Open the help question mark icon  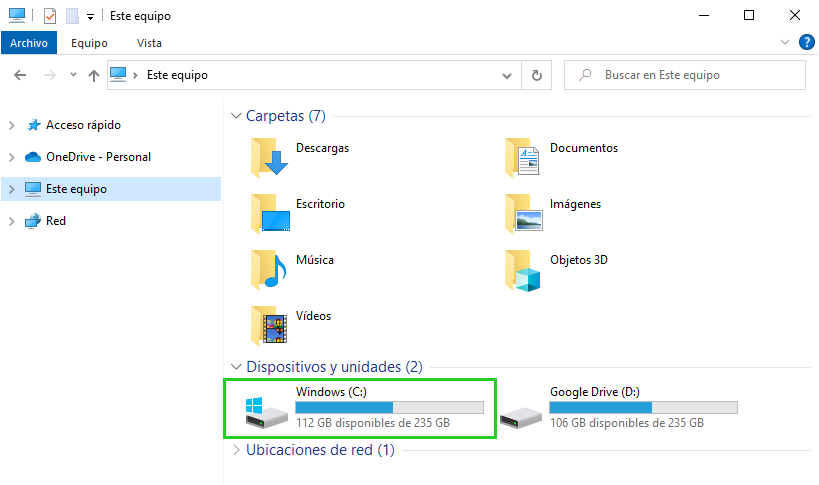[x=806, y=42]
